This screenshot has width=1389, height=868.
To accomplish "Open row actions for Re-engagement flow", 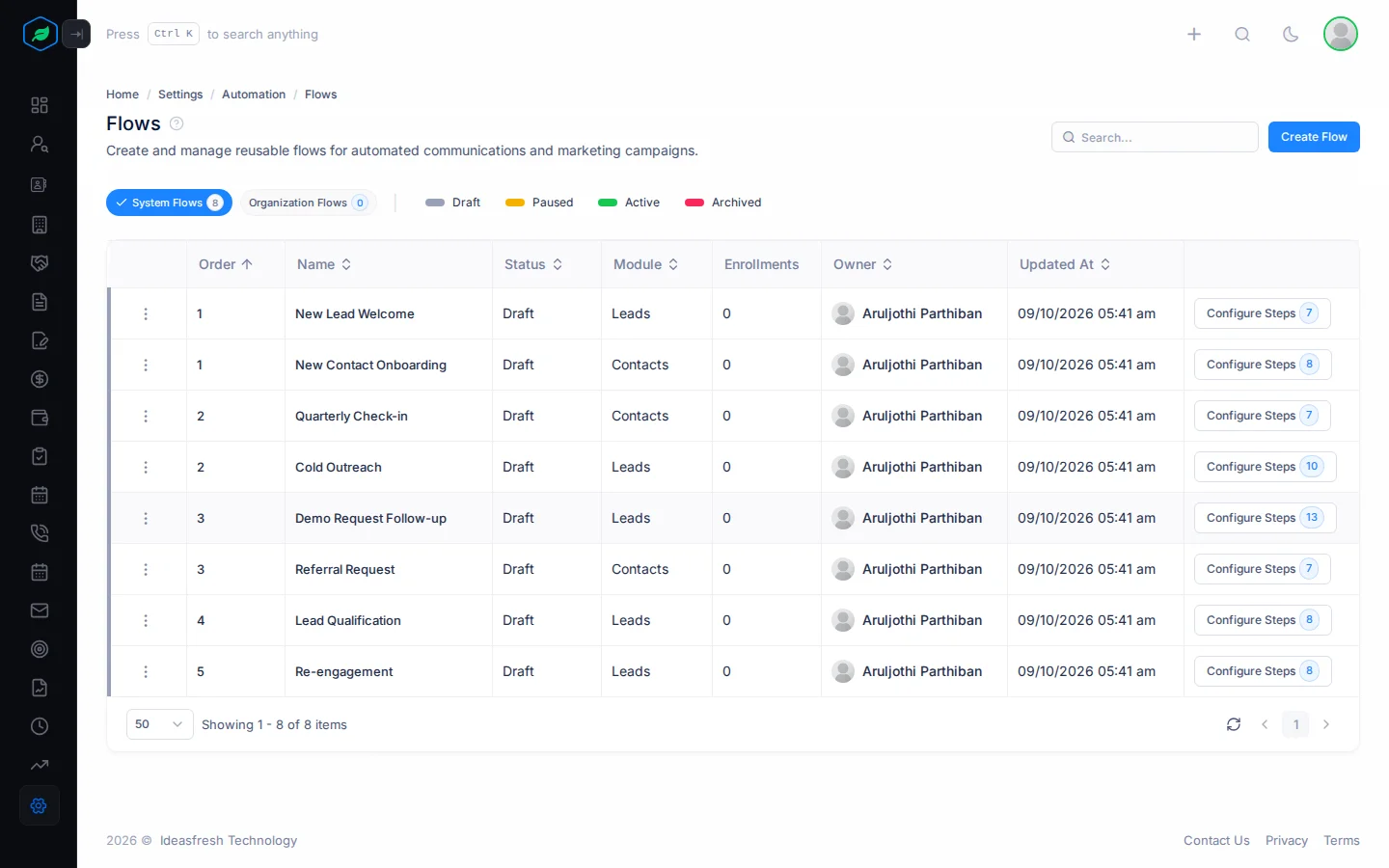I will coord(146,671).
